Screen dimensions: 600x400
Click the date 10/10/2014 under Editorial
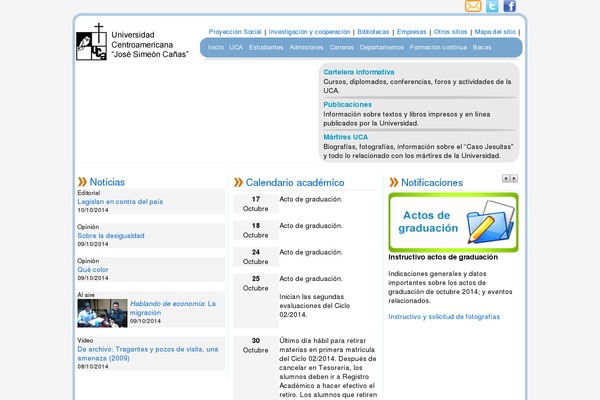coord(93,210)
